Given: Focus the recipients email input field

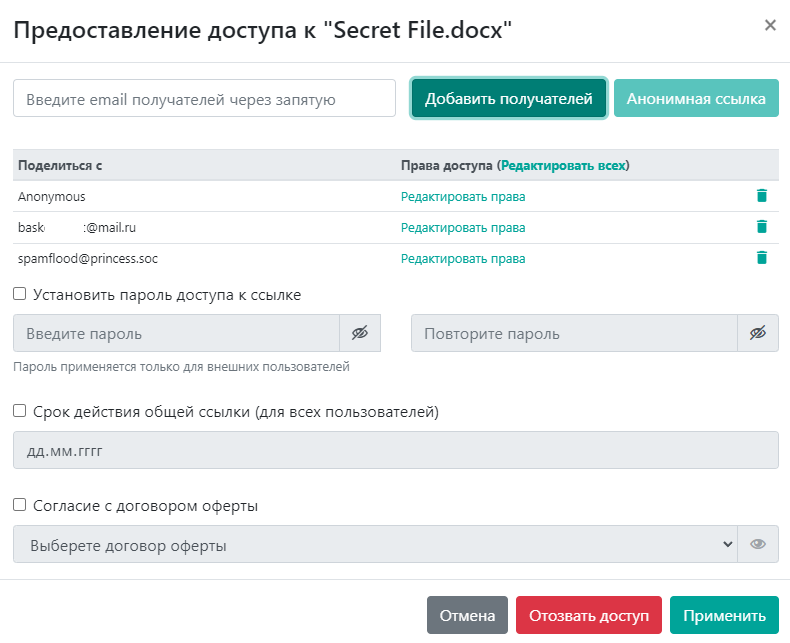Looking at the screenshot, I should point(205,99).
